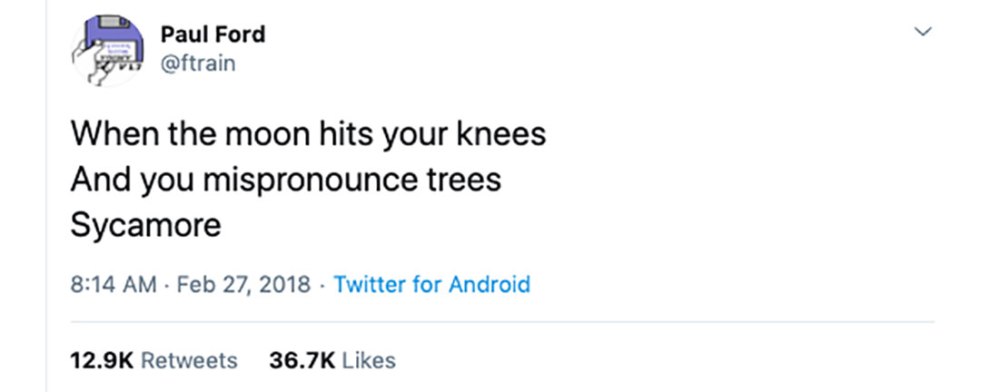The image size is (999, 392).
Task: Click the line 'And you mispronounce trees'
Action: point(286,180)
